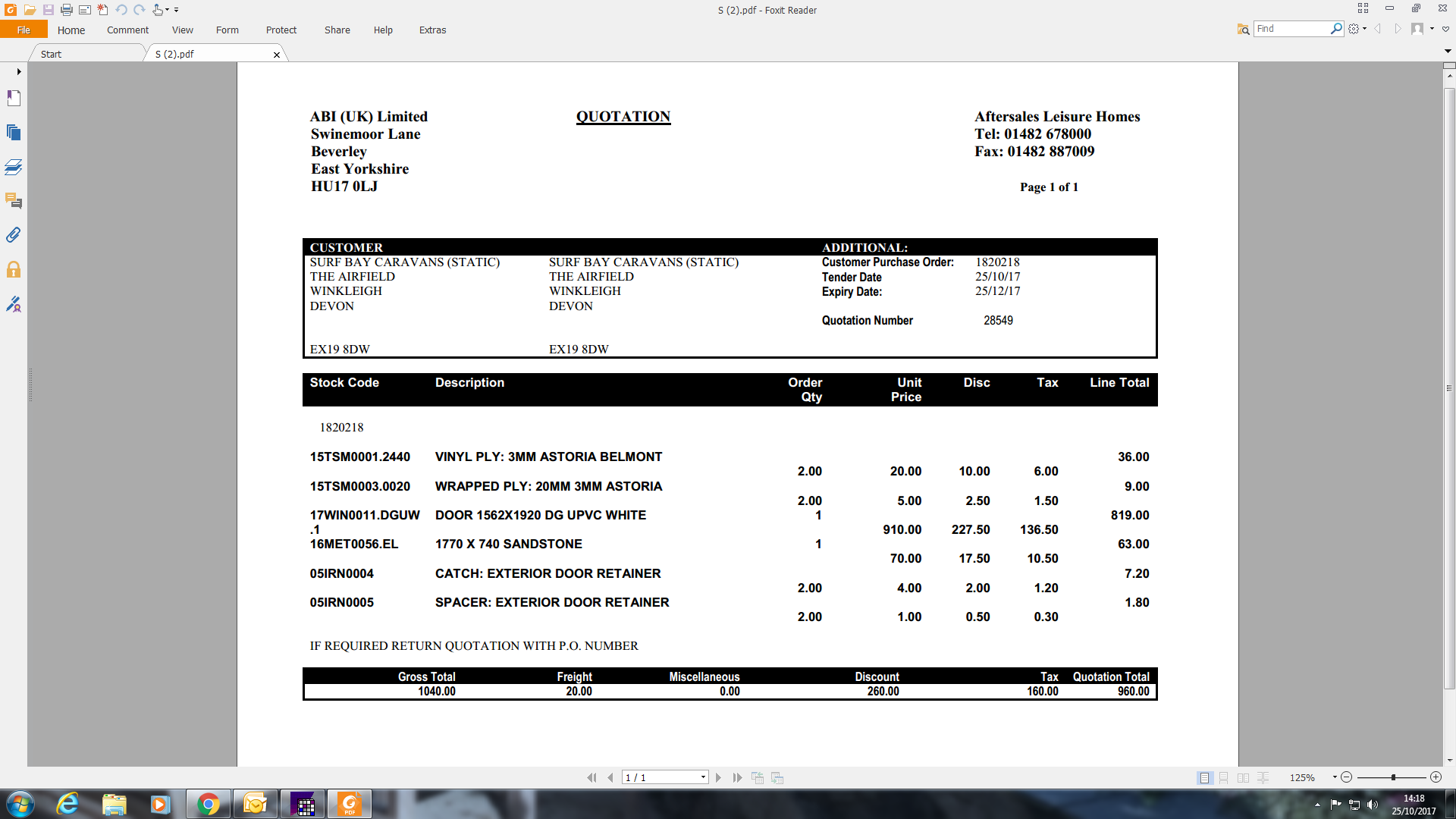Screen dimensions: 1456x819
Task: Open the Comment ribbon tab
Action: (127, 30)
